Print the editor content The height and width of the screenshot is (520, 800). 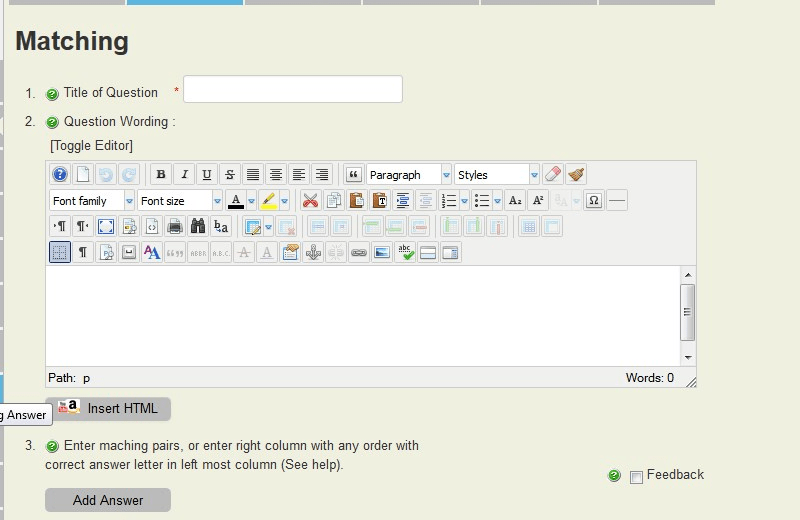174,227
